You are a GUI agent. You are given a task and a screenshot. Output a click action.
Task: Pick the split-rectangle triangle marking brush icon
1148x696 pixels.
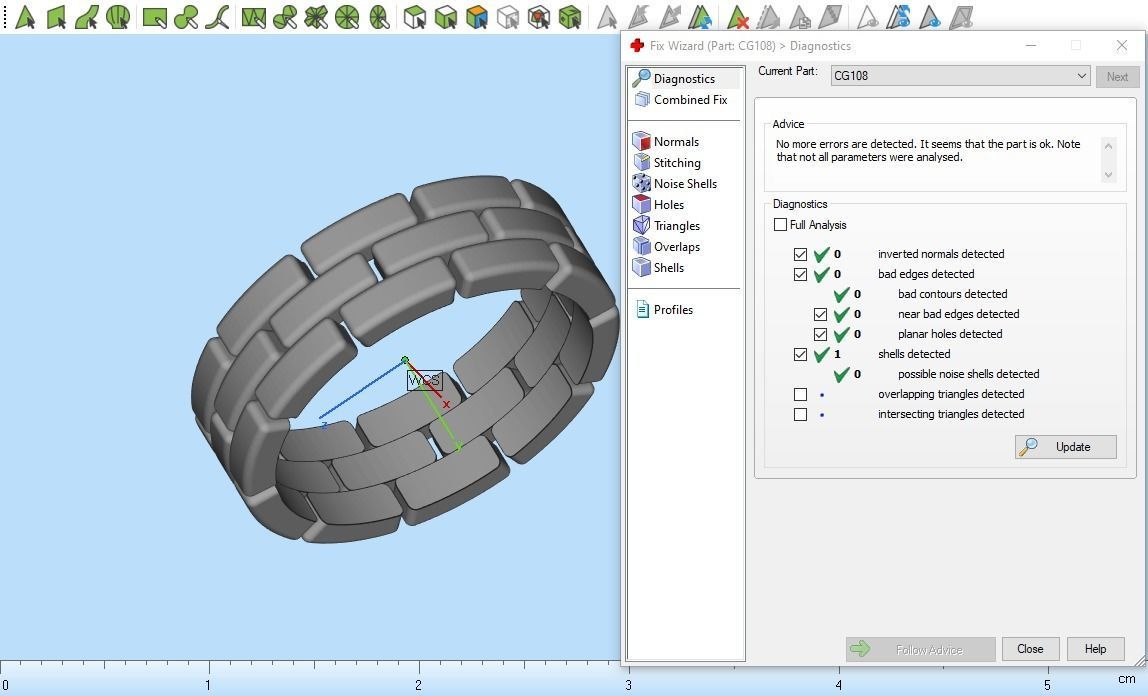[253, 16]
